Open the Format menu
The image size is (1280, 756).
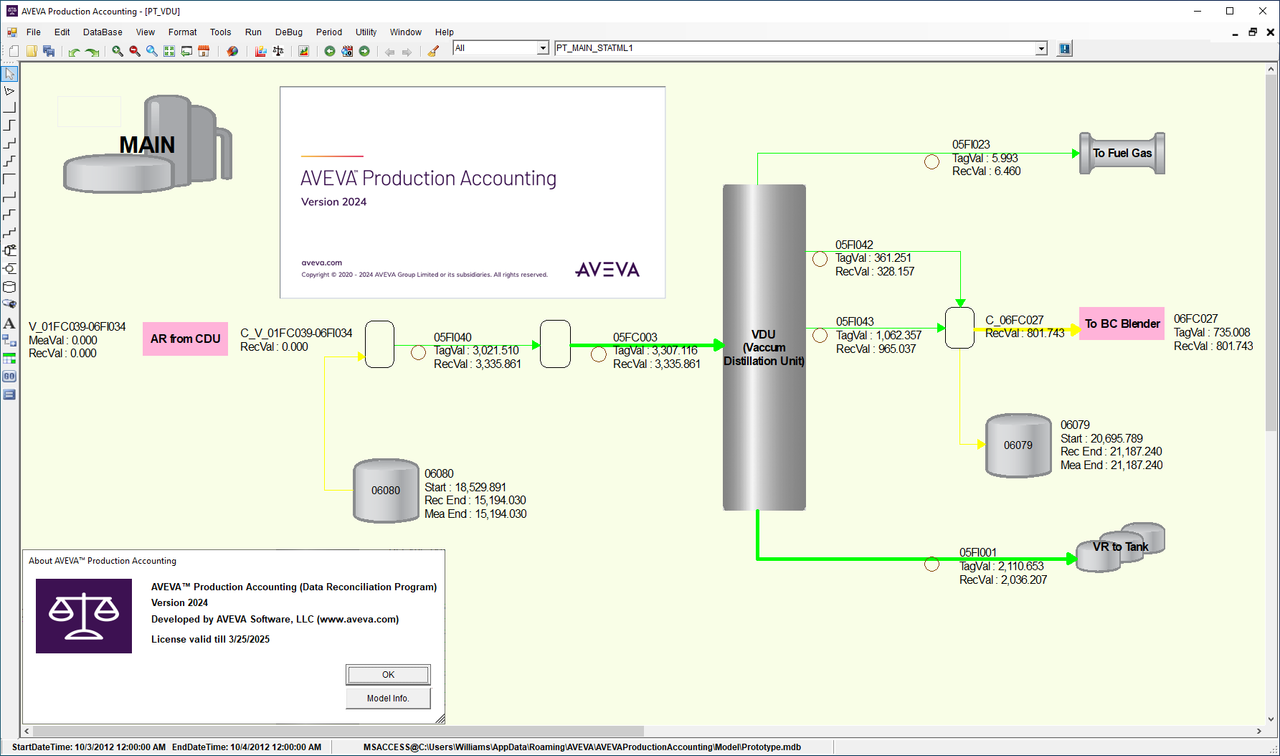click(x=182, y=32)
